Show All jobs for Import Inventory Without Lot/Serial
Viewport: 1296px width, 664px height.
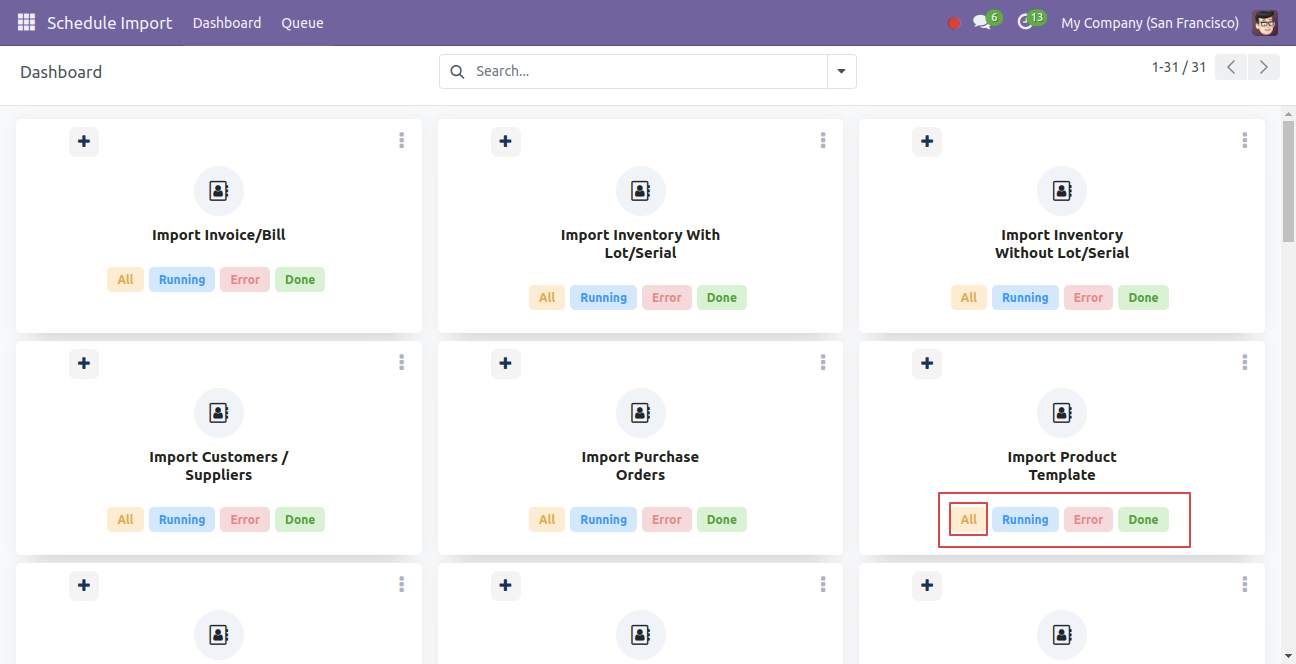[x=969, y=298]
